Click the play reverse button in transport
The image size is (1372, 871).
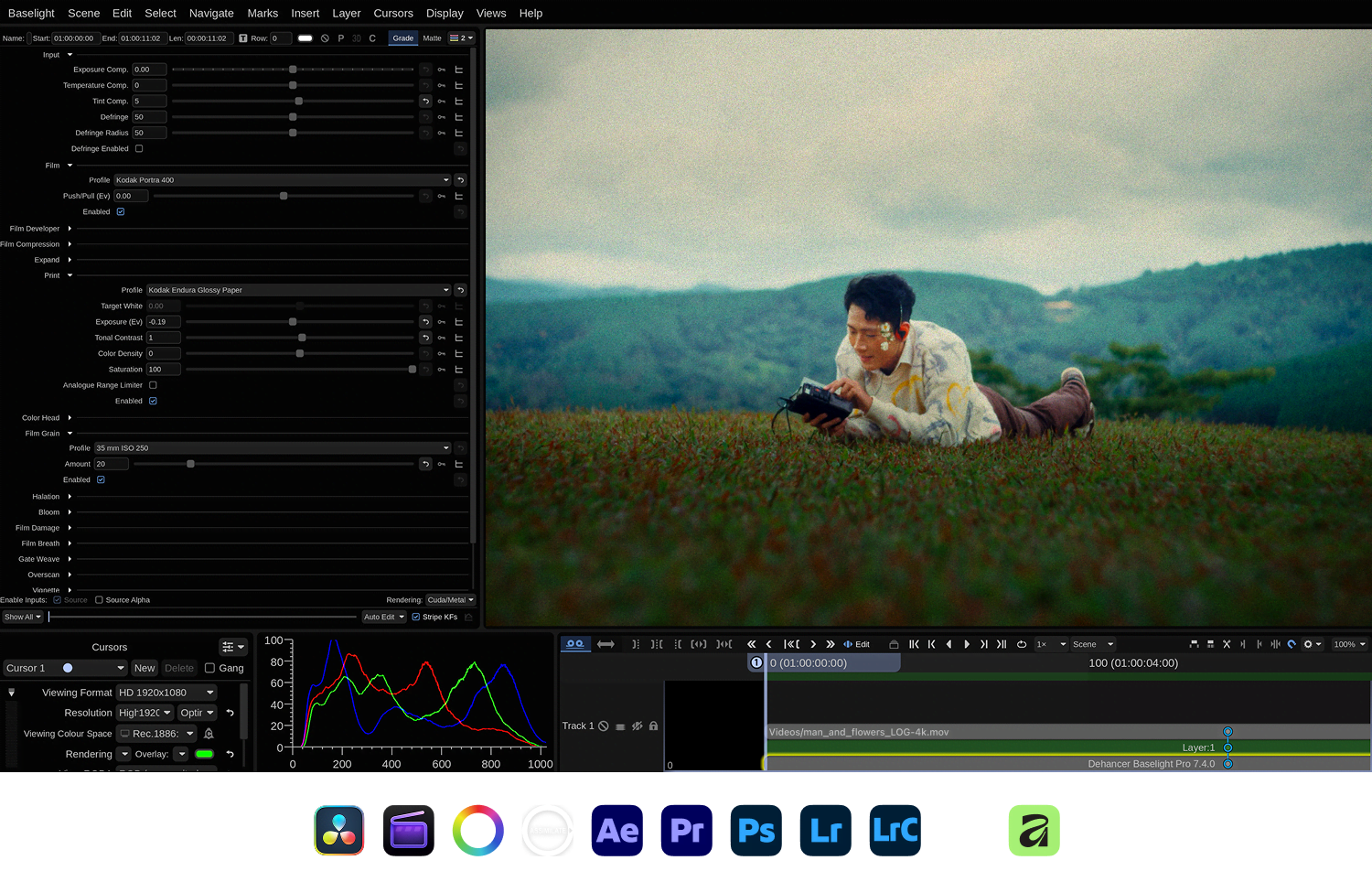[x=949, y=644]
